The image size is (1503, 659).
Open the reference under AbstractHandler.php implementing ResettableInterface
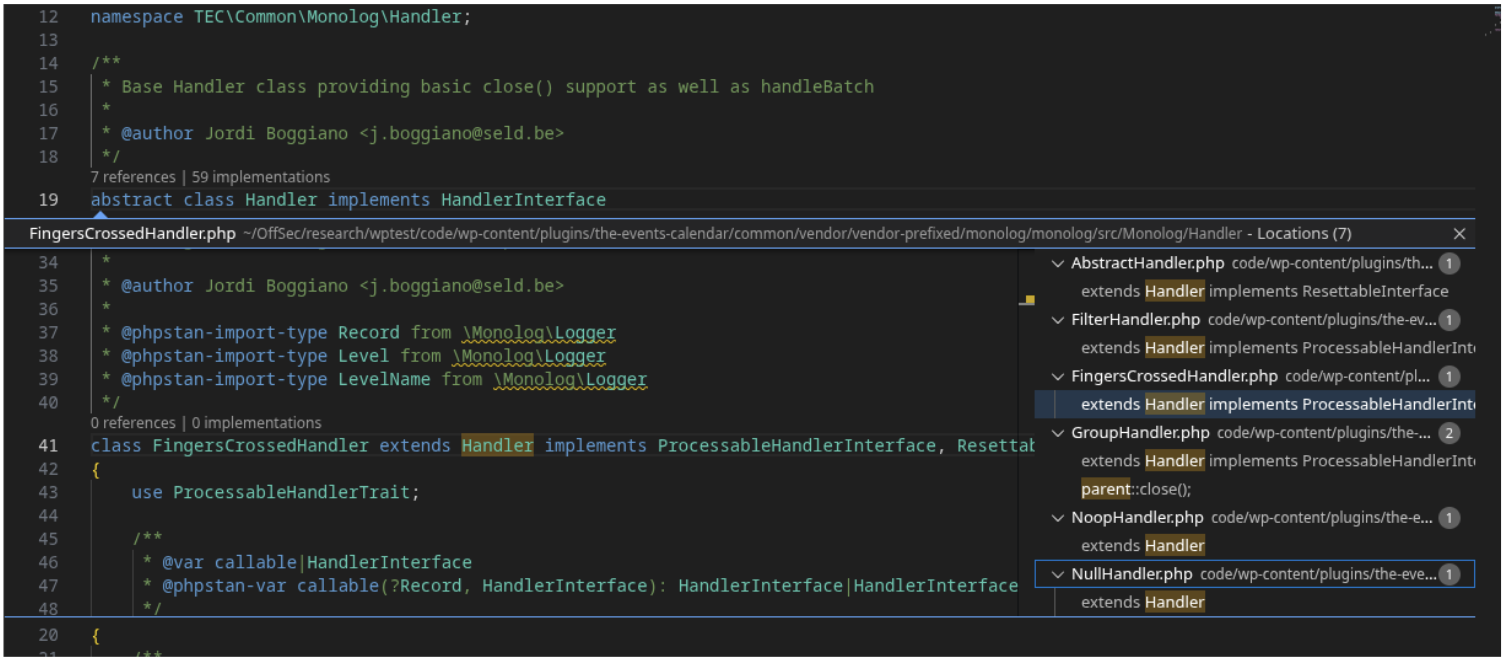tap(1264, 292)
